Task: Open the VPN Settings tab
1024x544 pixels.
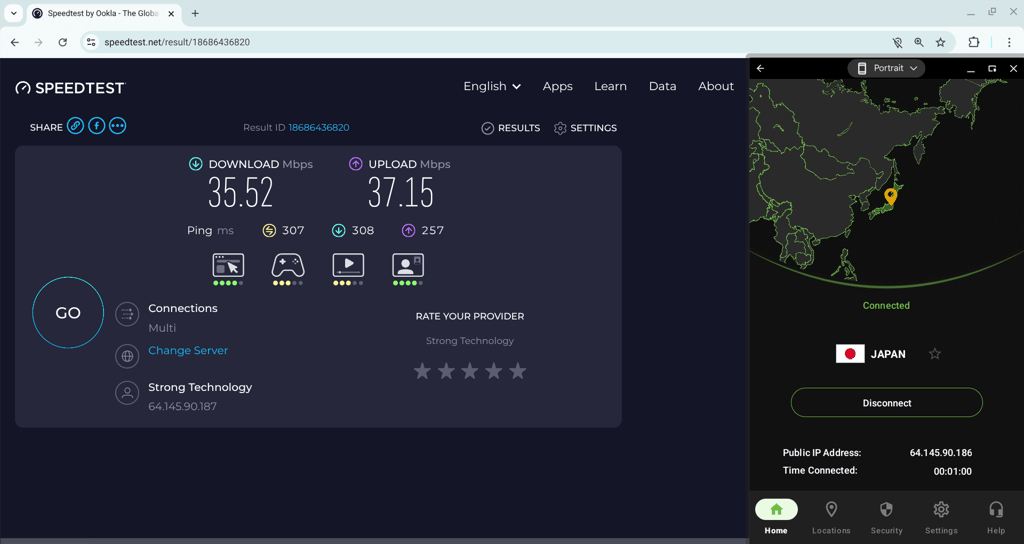Action: (941, 517)
